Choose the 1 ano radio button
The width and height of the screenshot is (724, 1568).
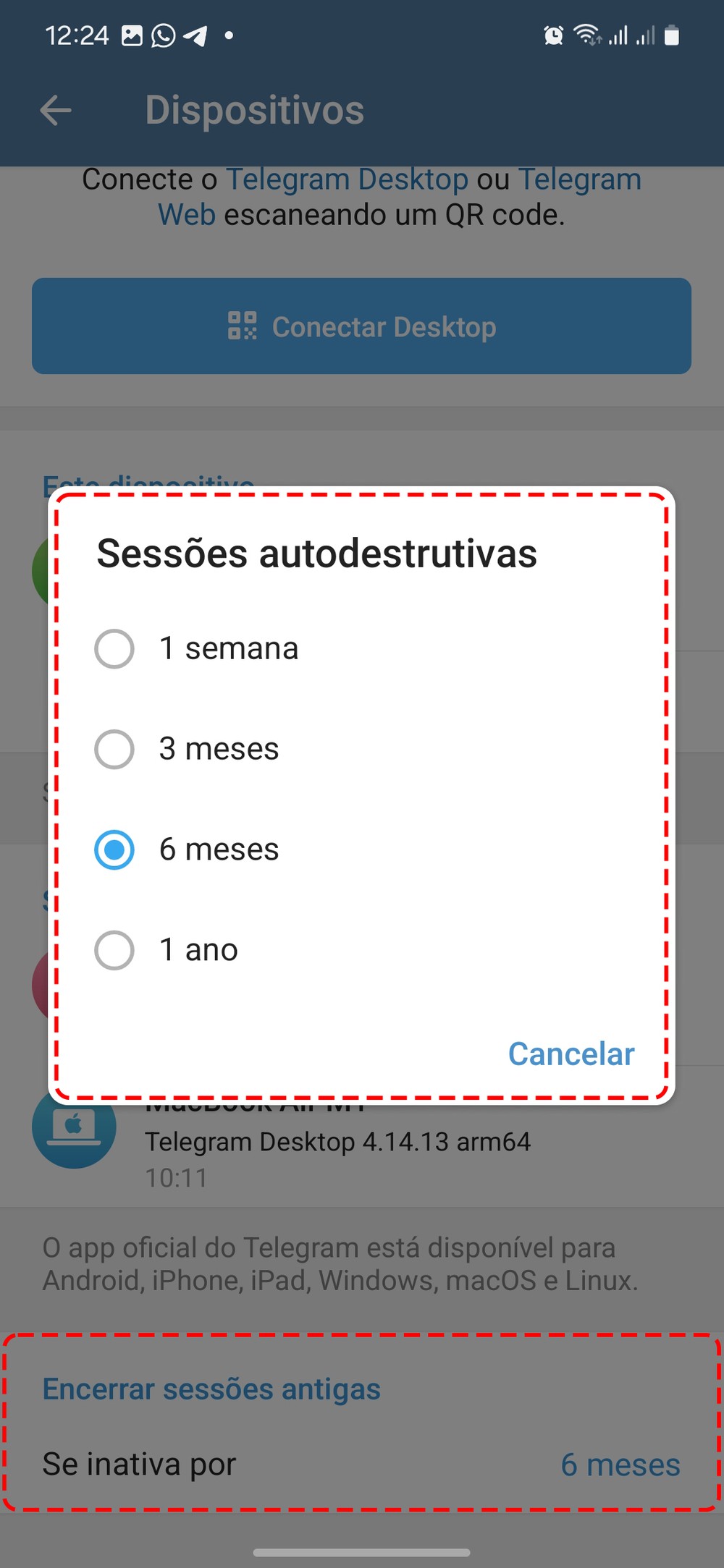pyautogui.click(x=114, y=949)
